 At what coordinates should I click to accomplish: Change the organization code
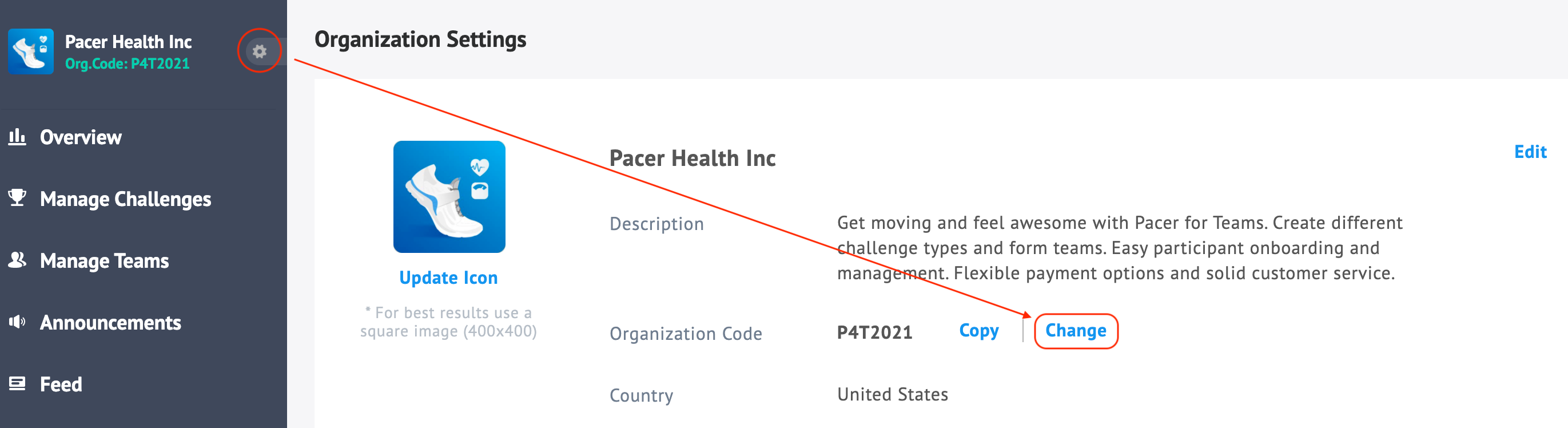1076,331
